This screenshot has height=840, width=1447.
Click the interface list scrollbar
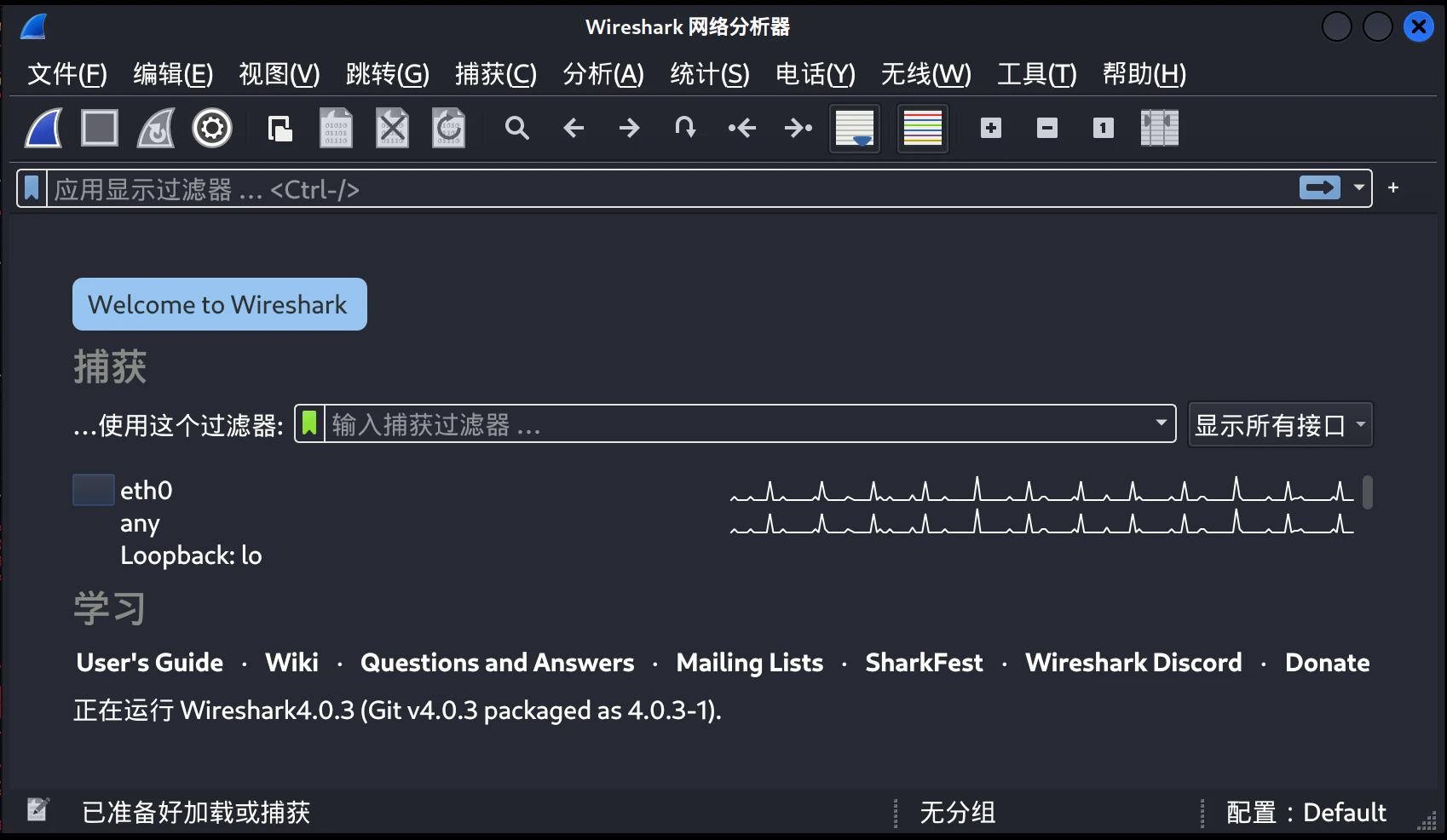click(1367, 492)
